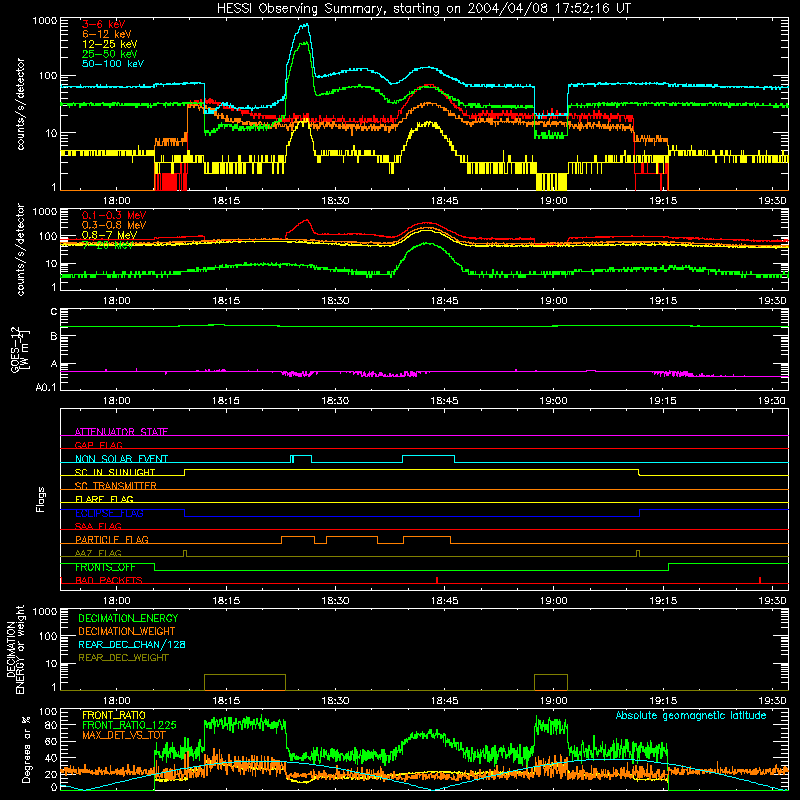The image size is (800, 800).
Task: Click the particle flag pulse near 18:43
Action: [x=427, y=540]
